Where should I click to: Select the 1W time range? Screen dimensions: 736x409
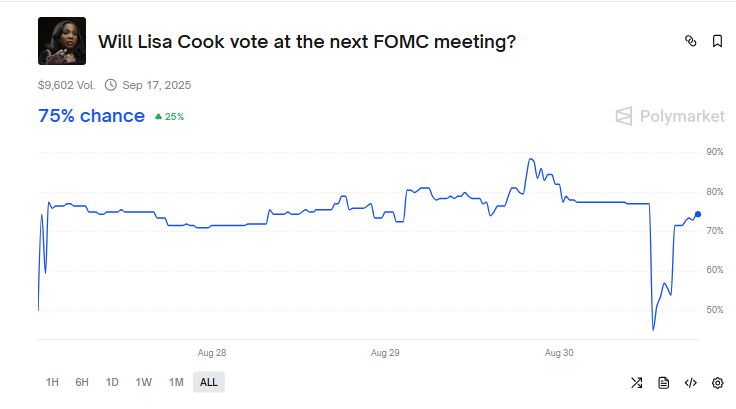tap(144, 382)
